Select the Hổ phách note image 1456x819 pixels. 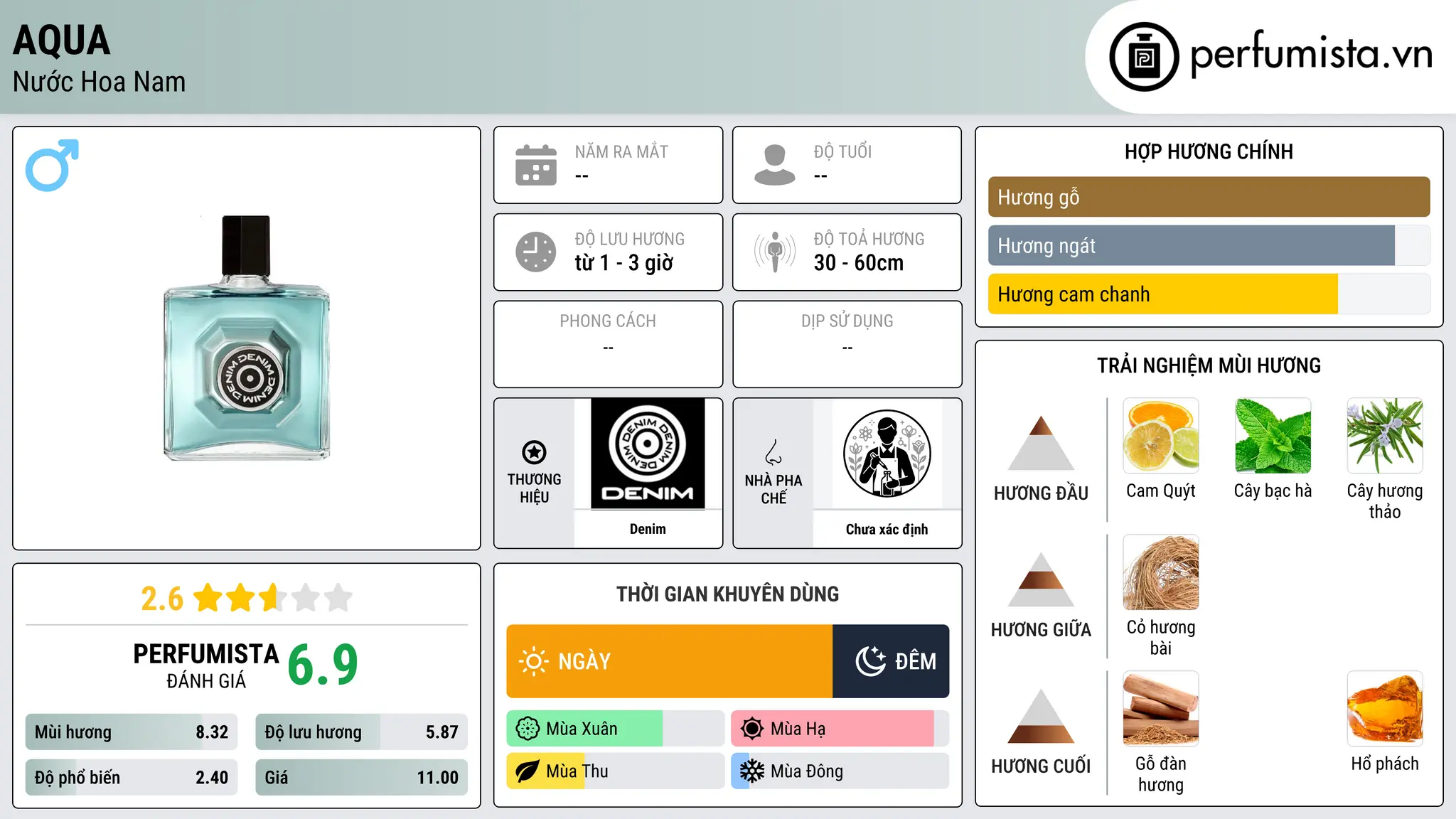(1385, 709)
